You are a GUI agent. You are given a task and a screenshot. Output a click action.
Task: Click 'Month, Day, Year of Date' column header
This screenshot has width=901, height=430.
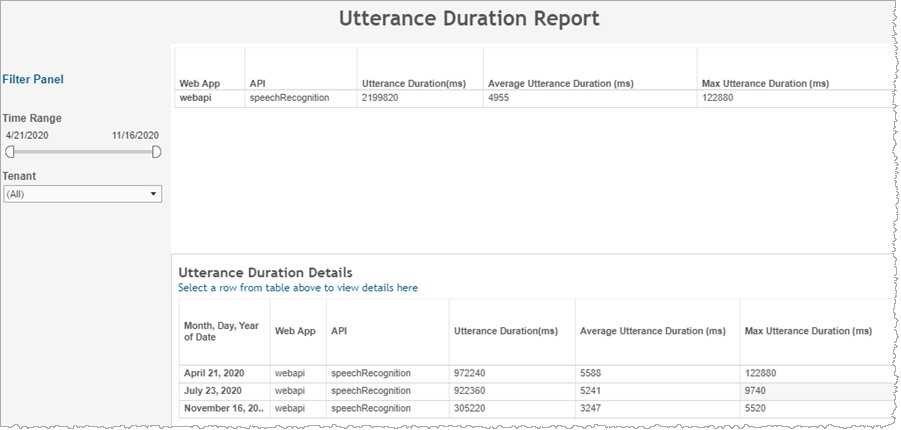pyautogui.click(x=220, y=330)
